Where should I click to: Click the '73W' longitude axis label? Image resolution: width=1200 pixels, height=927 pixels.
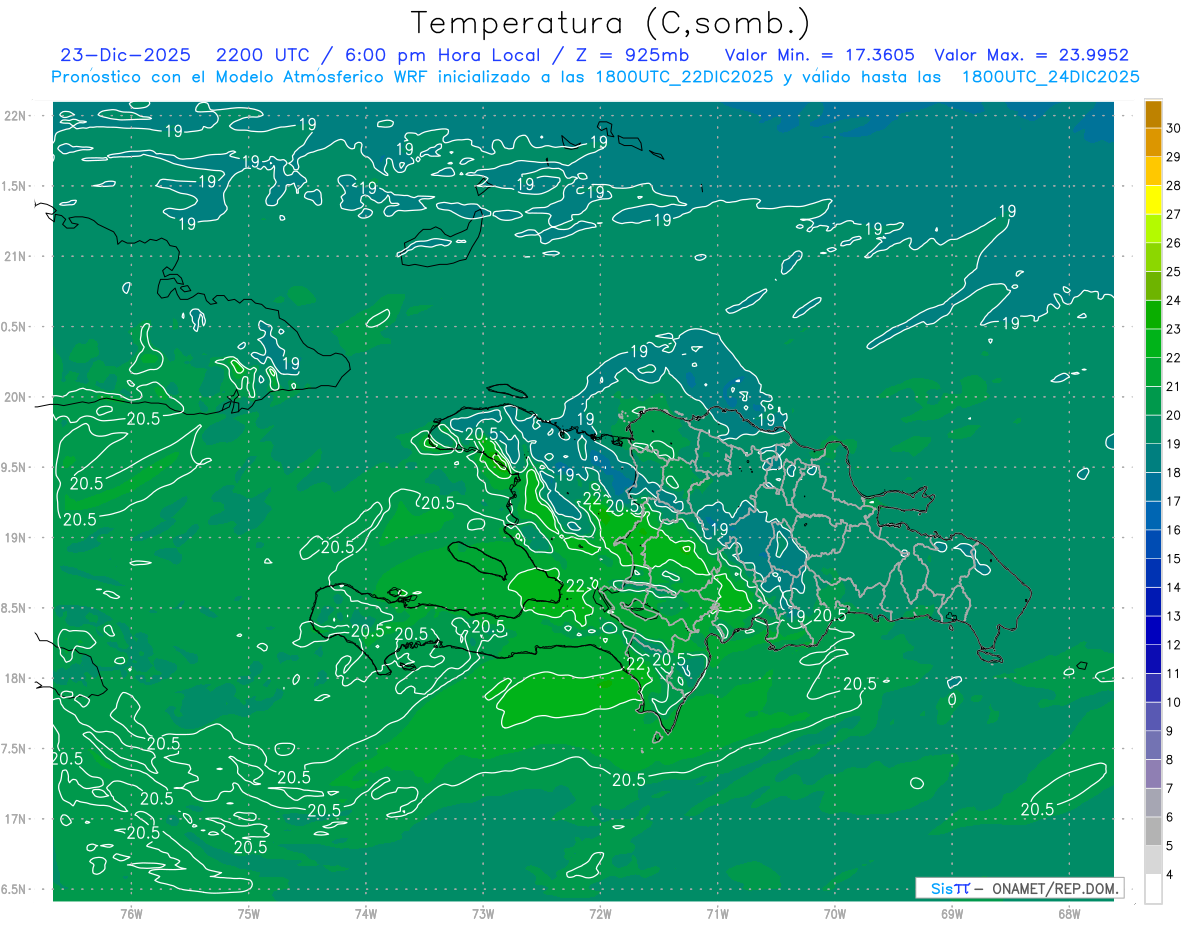483,913
